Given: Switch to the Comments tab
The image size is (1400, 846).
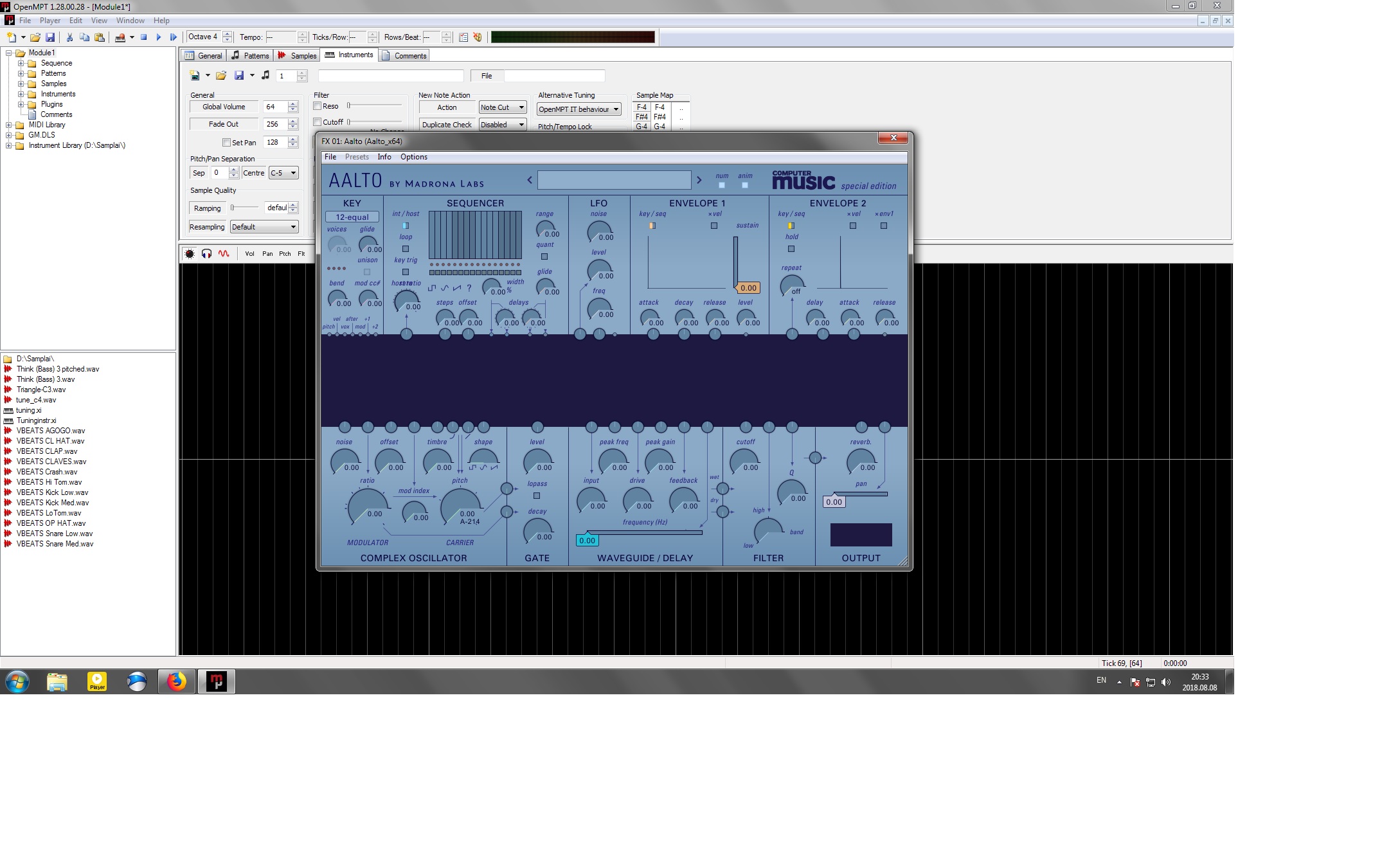Looking at the screenshot, I should click(404, 56).
